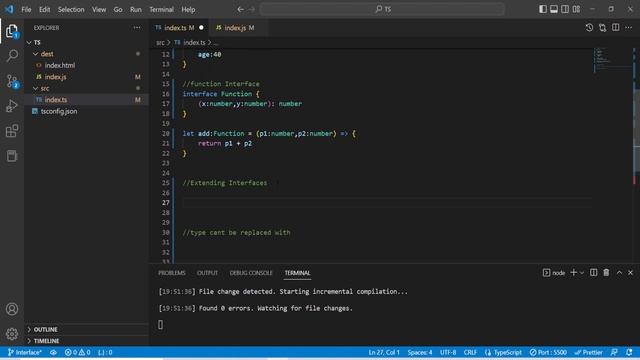Select index.ts in the explorer tree
This screenshot has width=640, height=360.
coord(86,100)
